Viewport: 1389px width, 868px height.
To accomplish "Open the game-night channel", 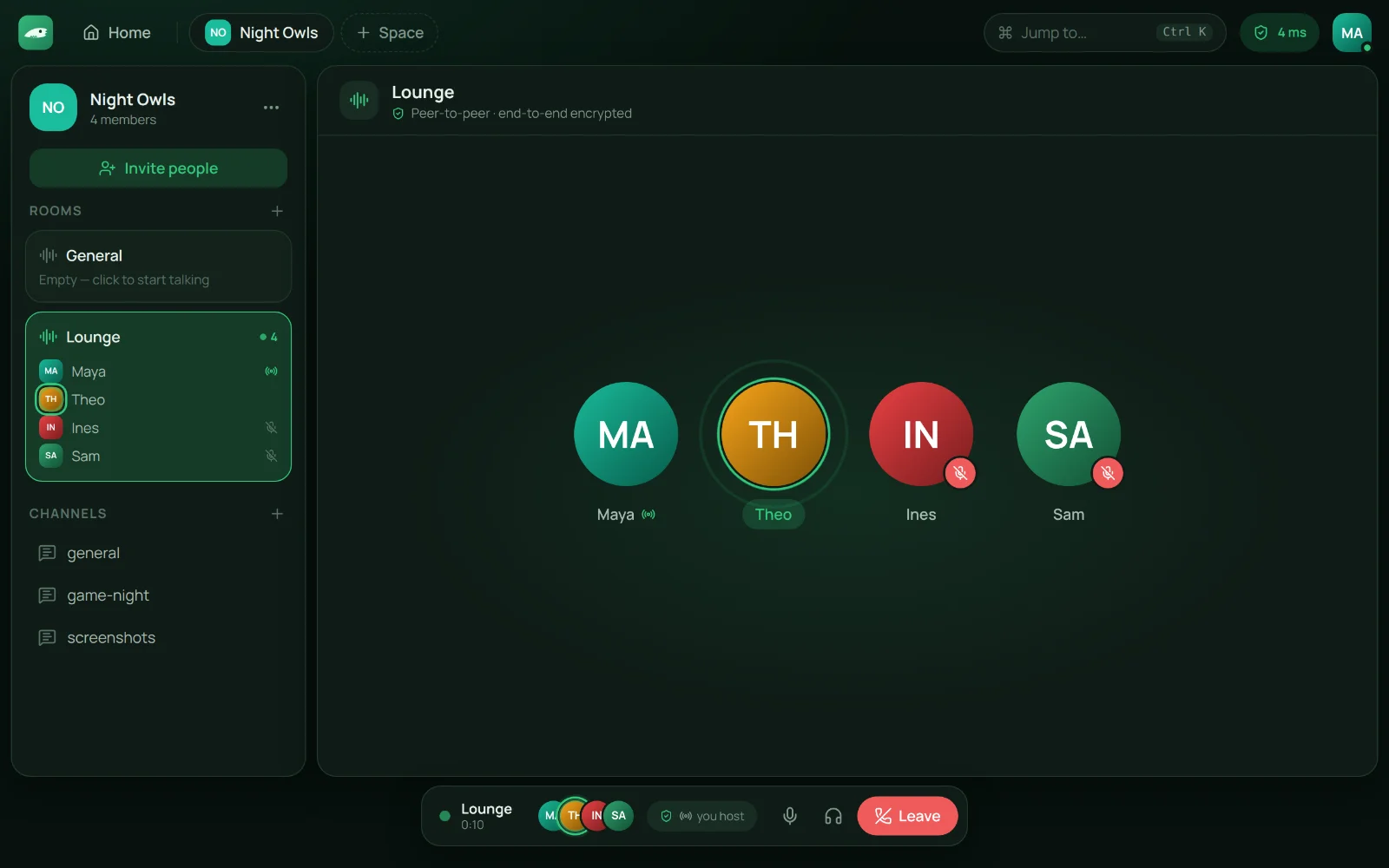I will pos(158,595).
